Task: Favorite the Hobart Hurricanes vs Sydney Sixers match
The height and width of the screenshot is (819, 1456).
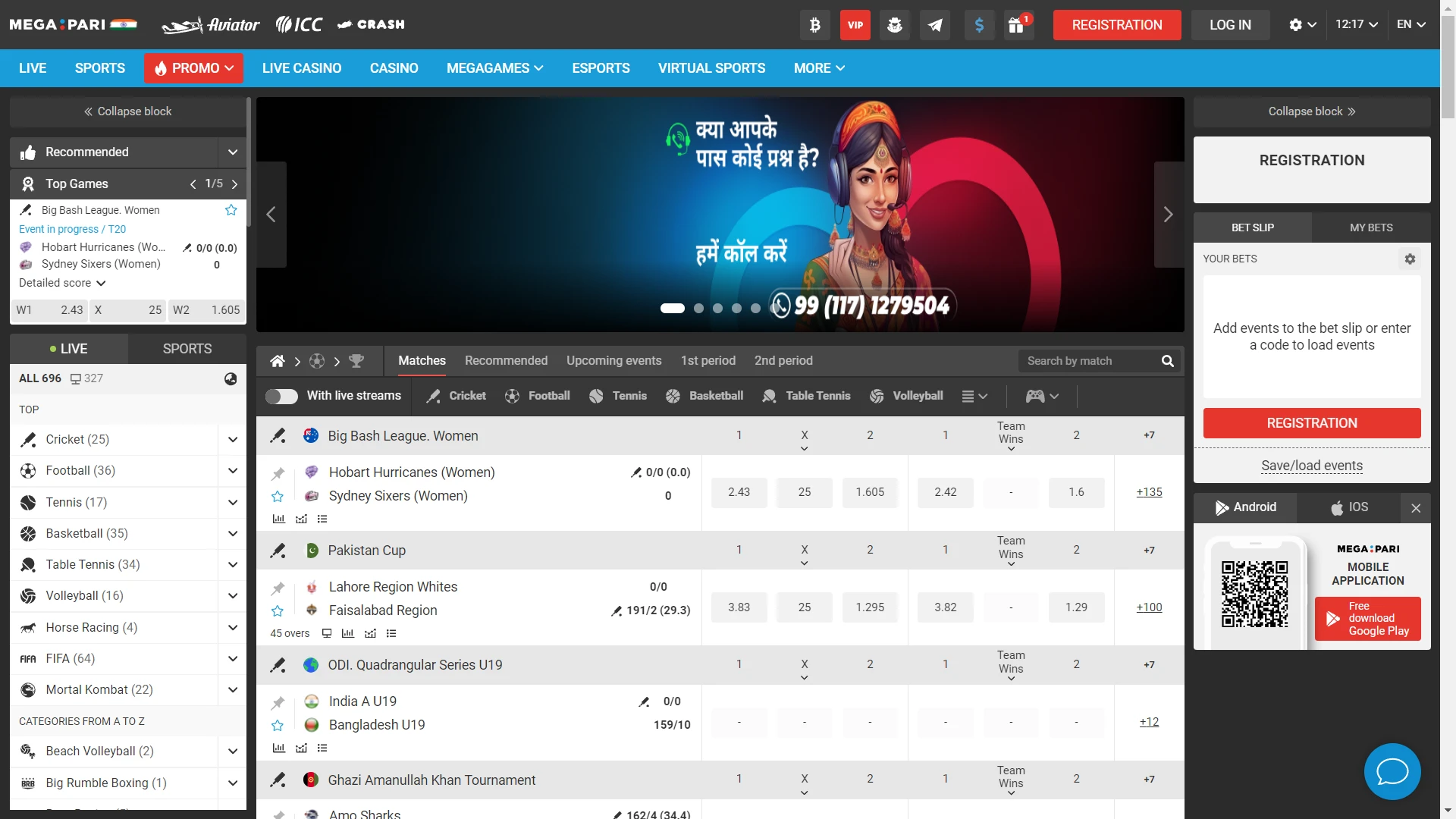Action: 278,497
